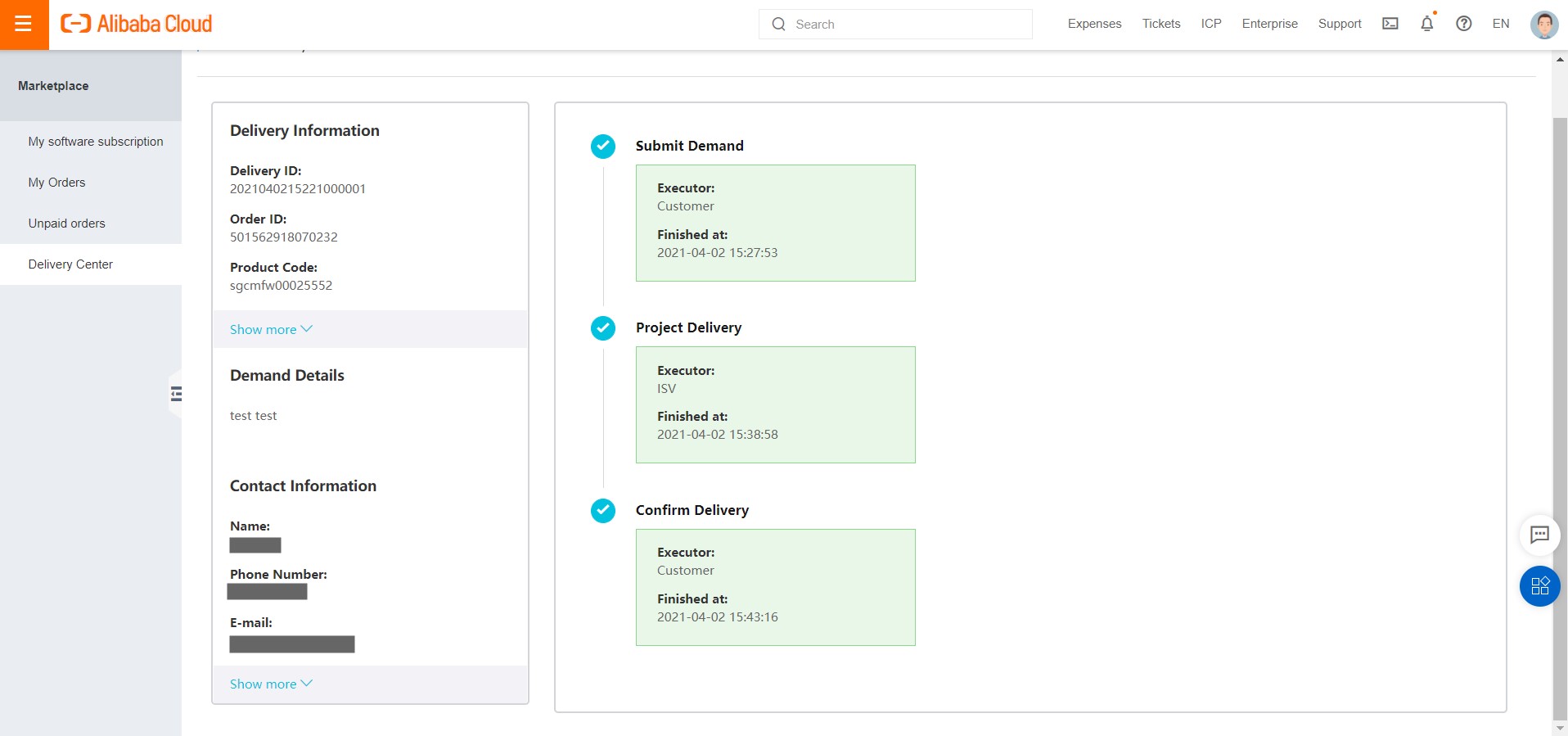Open the user avatar profile menu
This screenshot has height=736, width=1568.
(x=1543, y=25)
